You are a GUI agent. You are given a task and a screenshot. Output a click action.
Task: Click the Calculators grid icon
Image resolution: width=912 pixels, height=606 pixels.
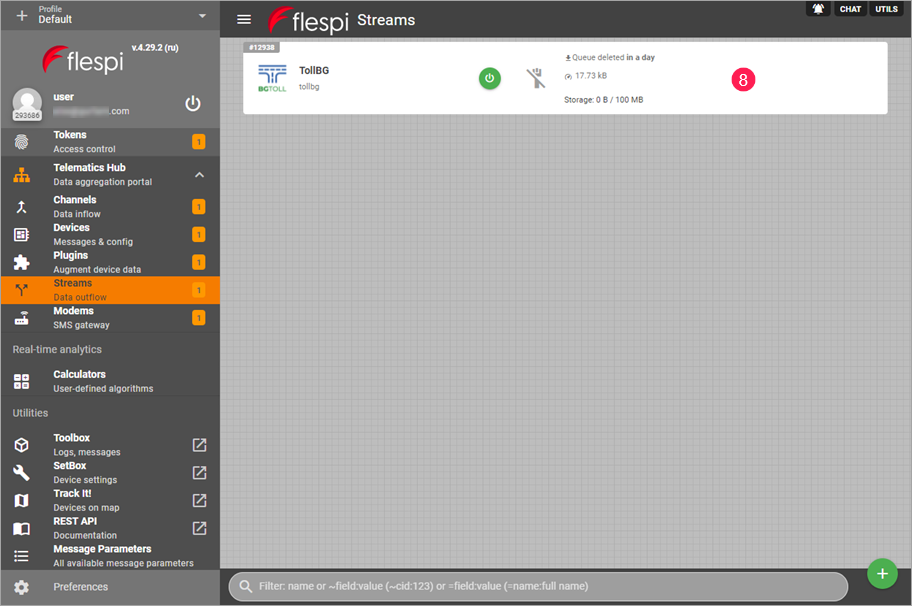coord(22,382)
